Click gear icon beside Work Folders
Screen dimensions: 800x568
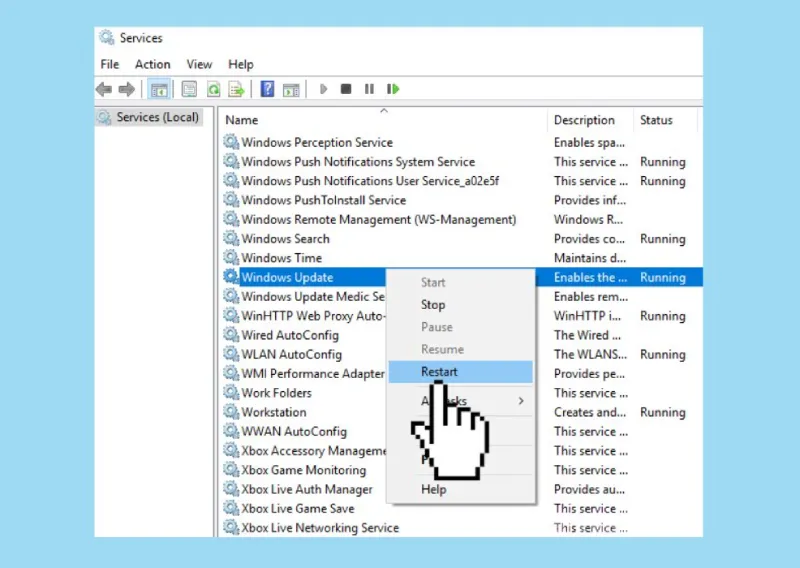231,392
